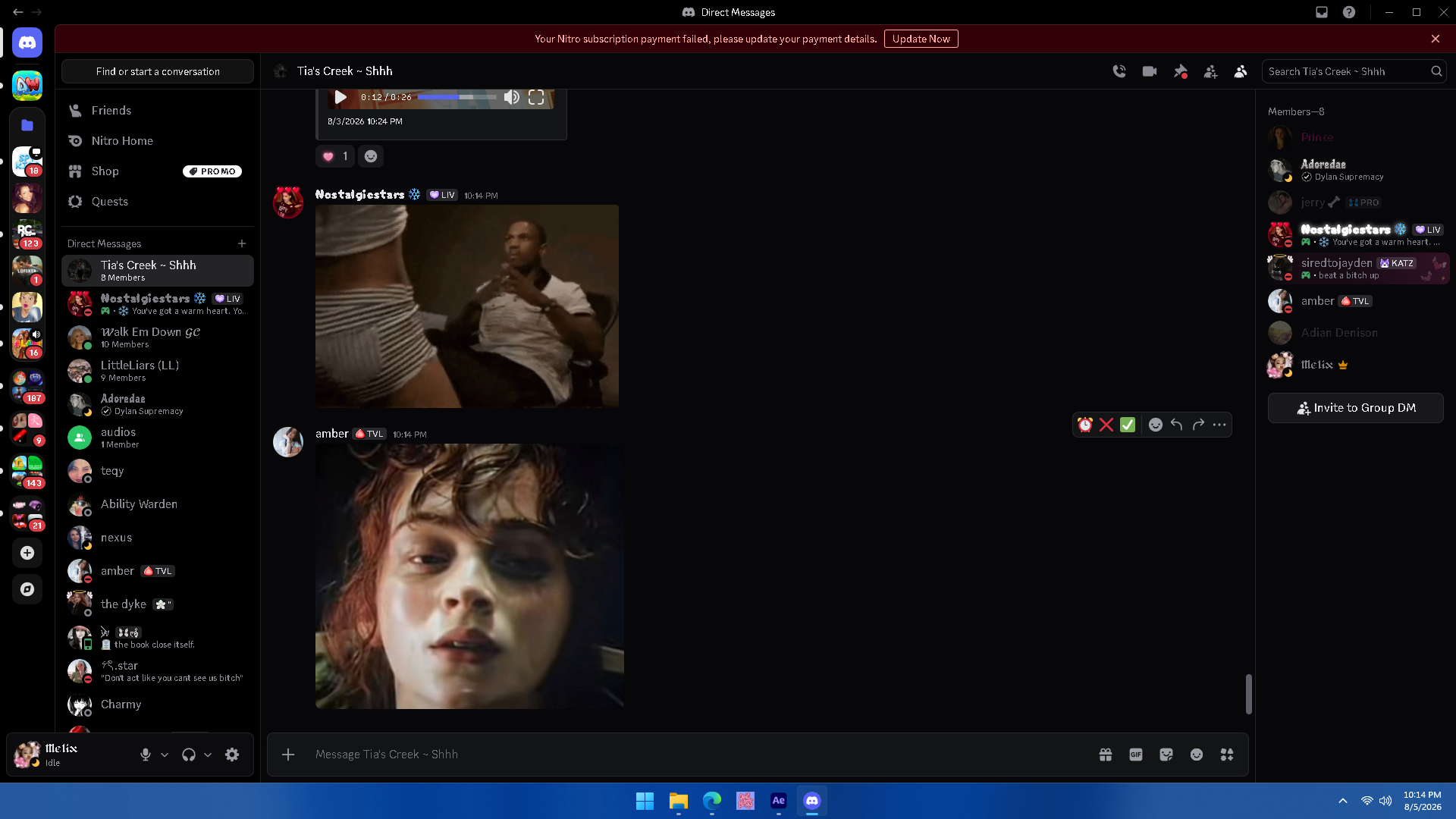Screen dimensions: 1456x819
Task: Open Find or start a conversation
Action: (158, 71)
